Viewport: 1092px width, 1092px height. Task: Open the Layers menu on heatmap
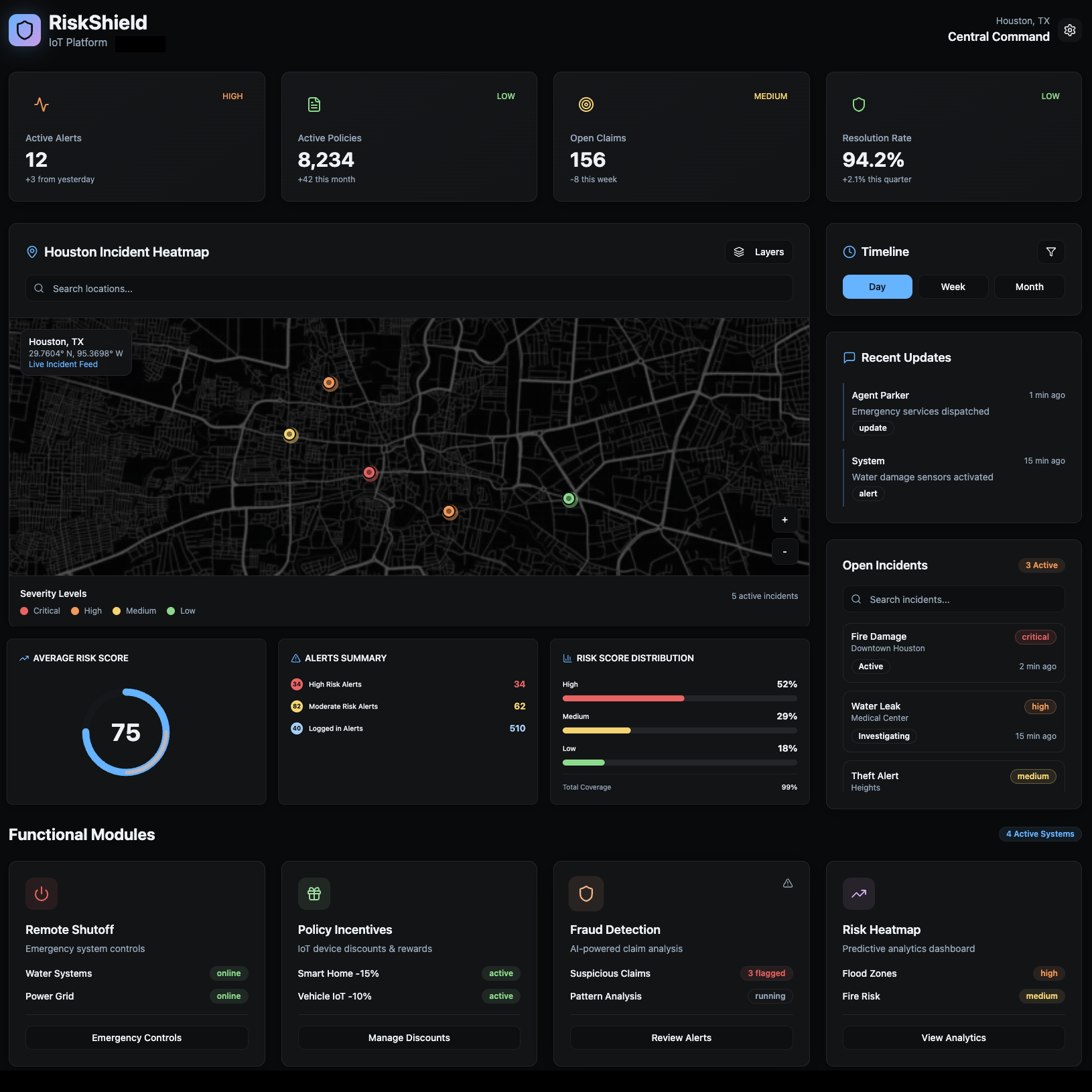[x=758, y=252]
